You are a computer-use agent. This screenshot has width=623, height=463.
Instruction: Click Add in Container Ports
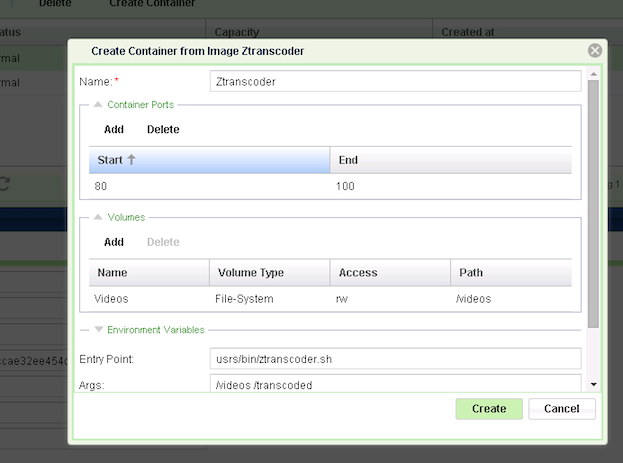pos(114,129)
